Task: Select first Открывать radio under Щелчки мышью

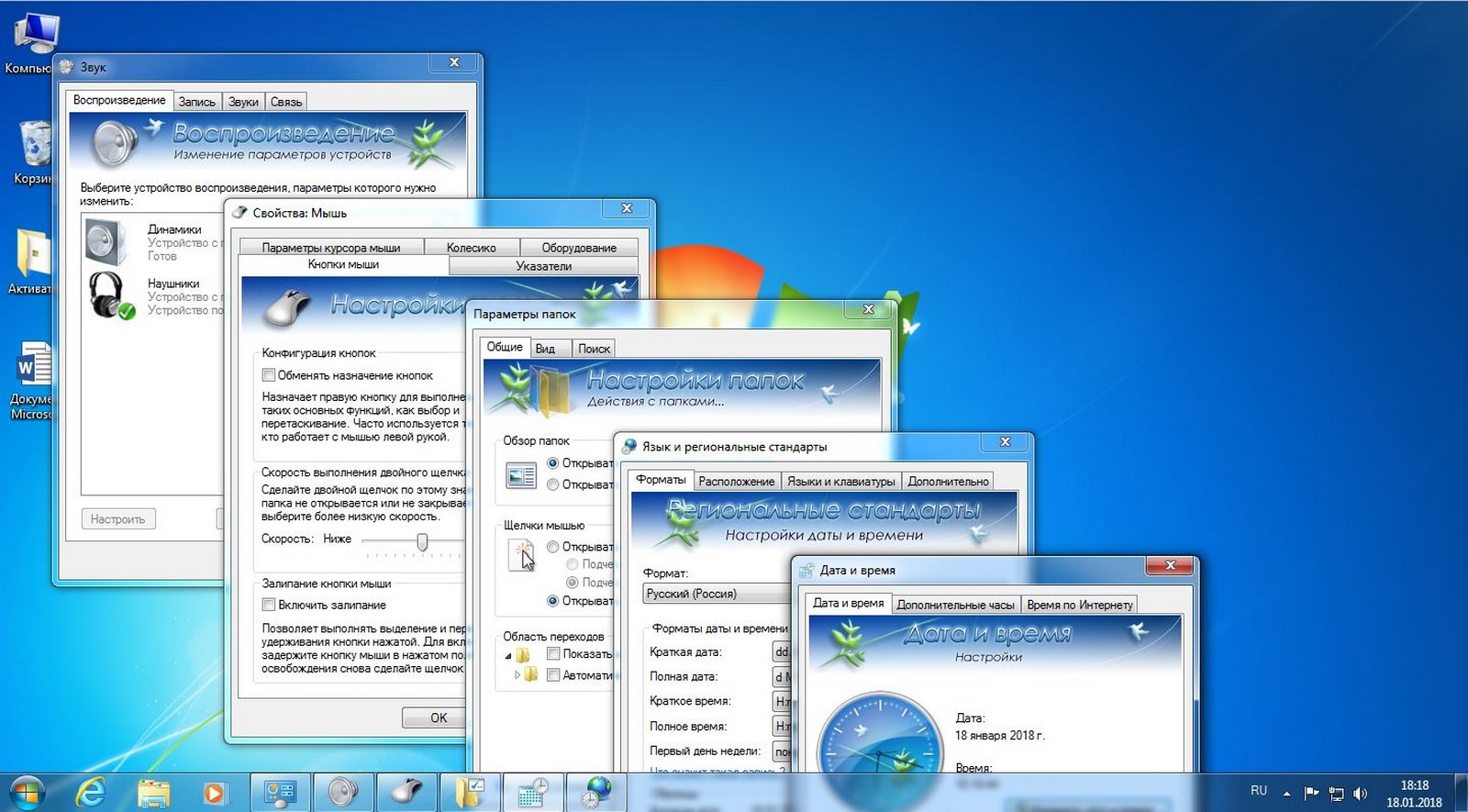Action: (552, 547)
